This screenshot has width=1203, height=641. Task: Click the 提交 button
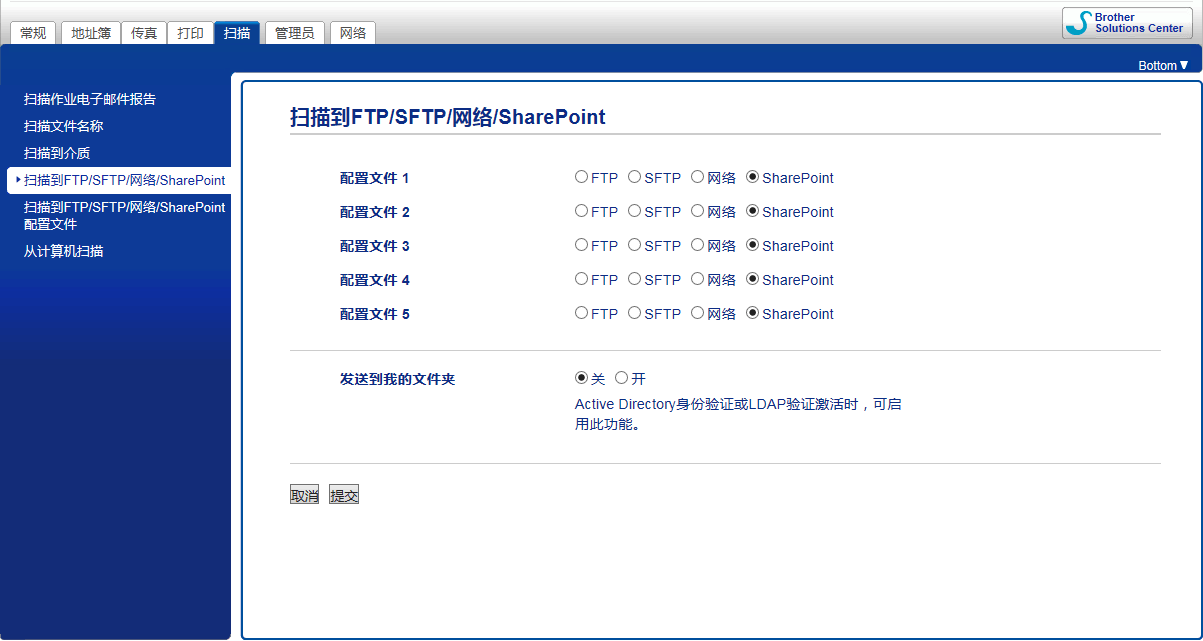click(344, 495)
